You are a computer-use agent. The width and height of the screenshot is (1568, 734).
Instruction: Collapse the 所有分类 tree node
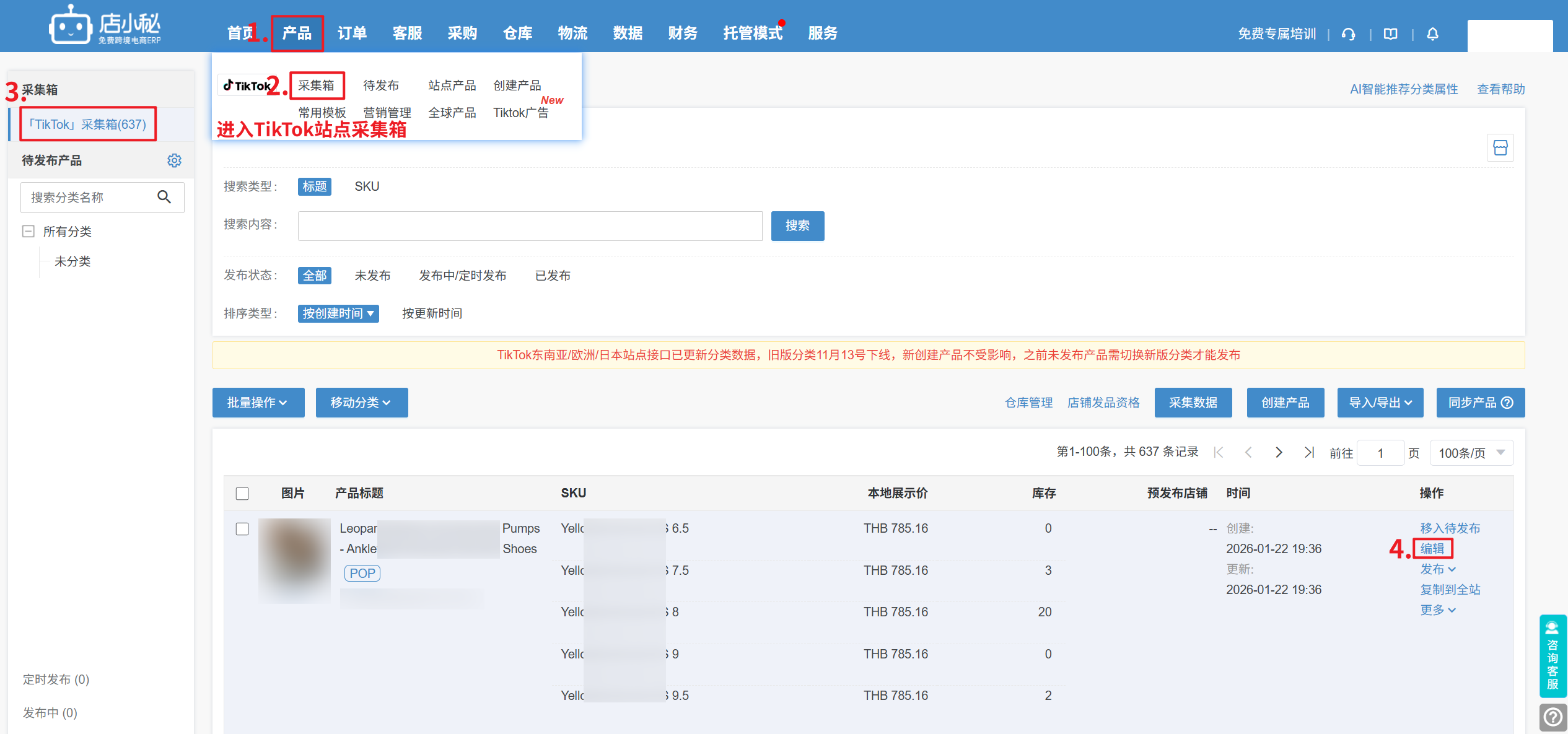coord(28,232)
